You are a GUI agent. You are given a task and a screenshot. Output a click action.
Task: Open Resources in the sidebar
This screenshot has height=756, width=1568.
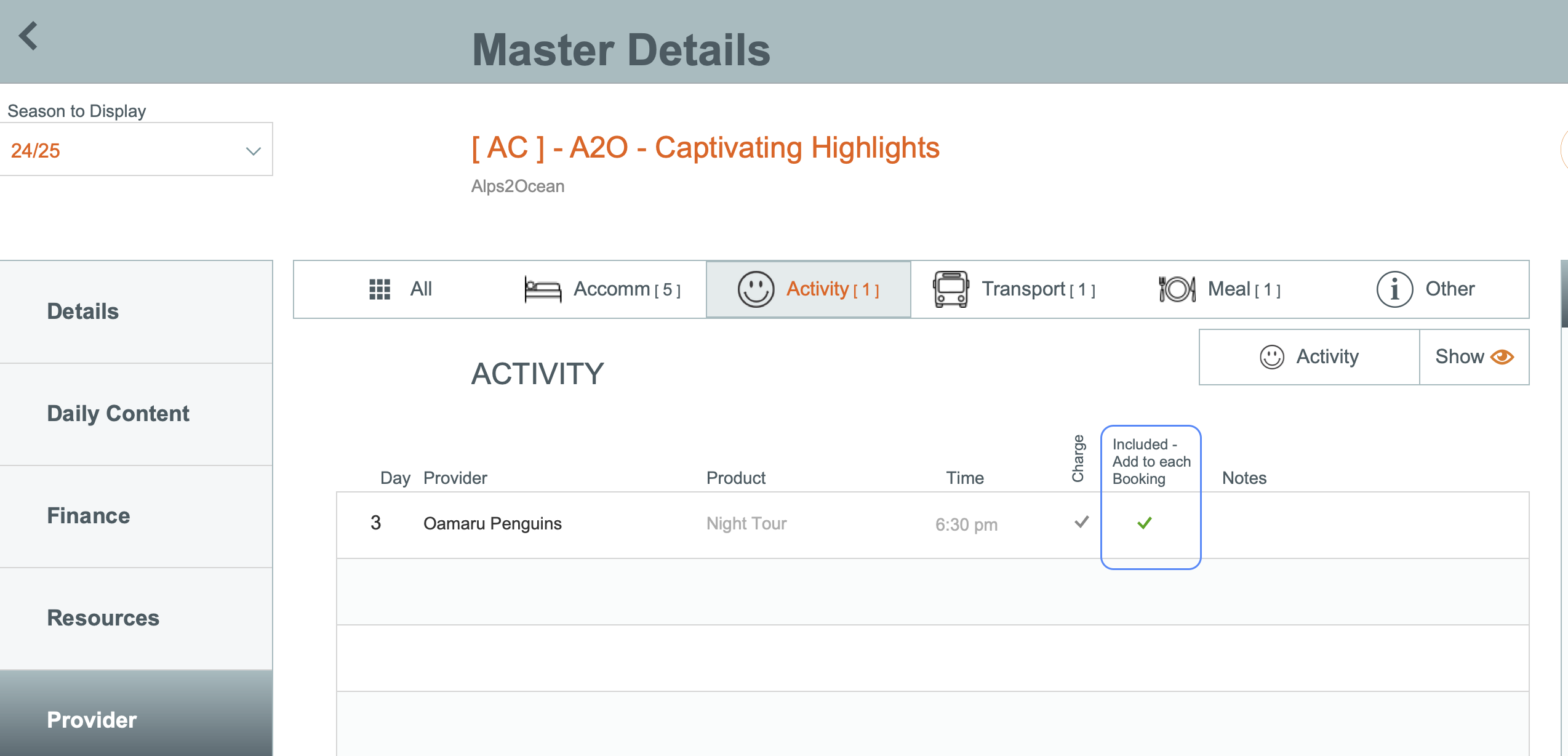136,618
